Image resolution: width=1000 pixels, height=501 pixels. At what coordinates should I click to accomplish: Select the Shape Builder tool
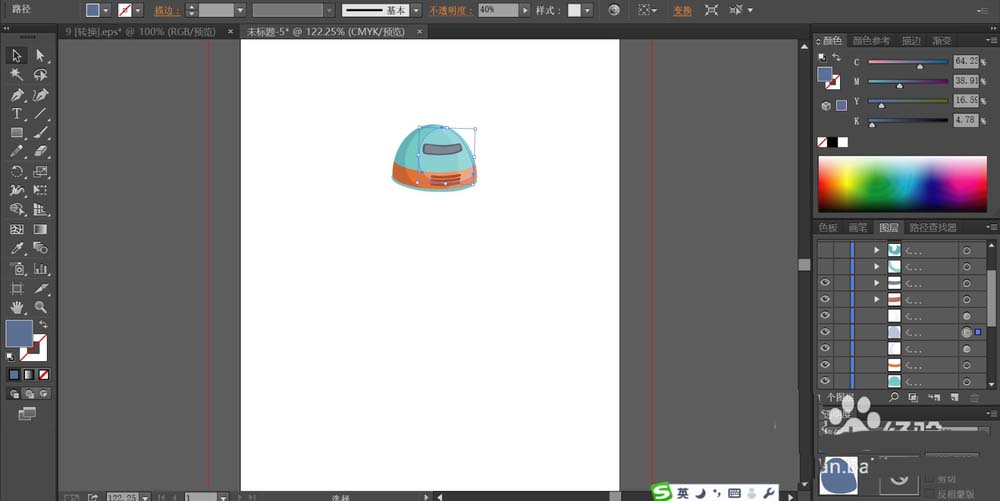click(17, 209)
